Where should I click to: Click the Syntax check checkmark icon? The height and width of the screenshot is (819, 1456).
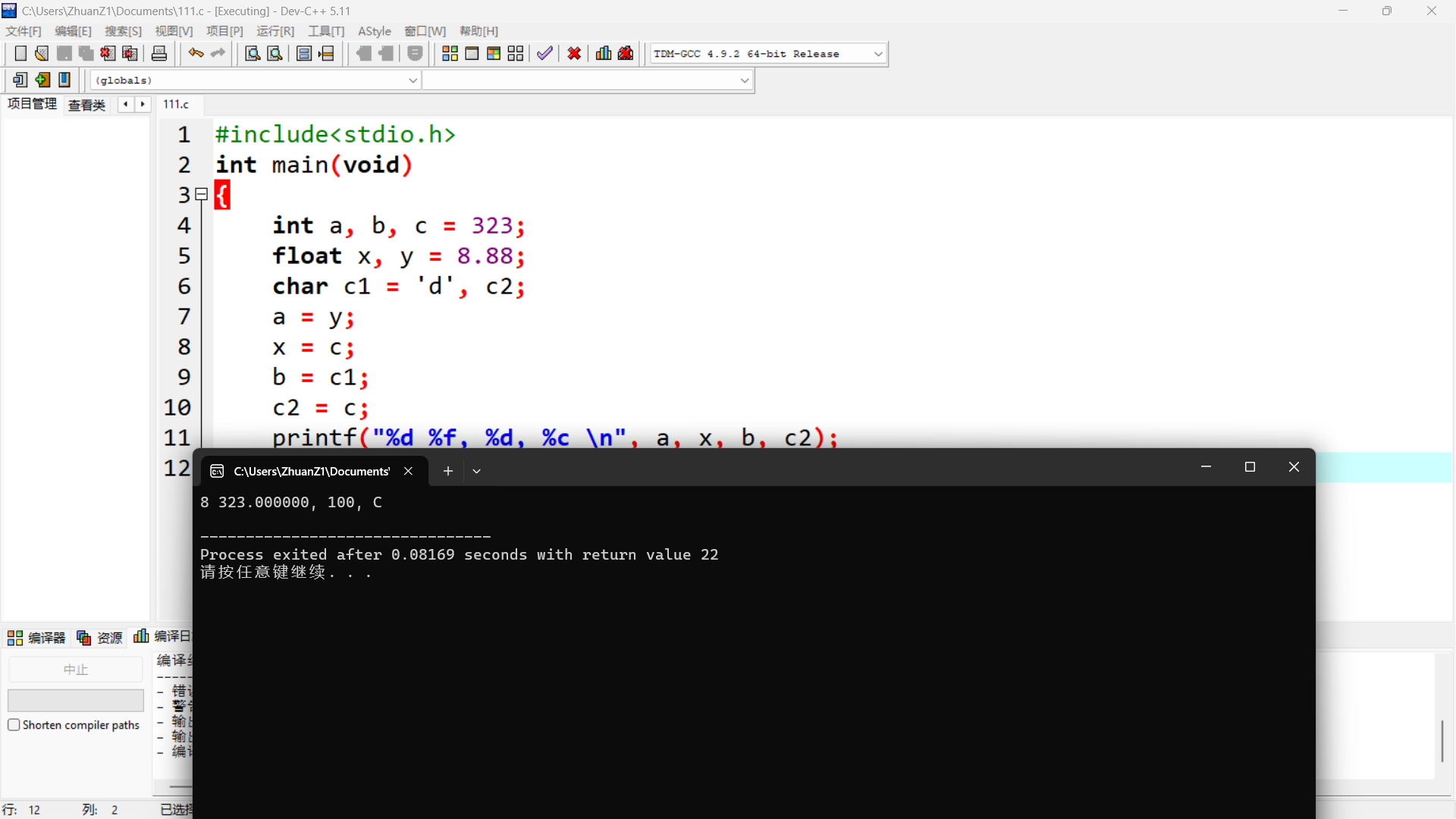click(544, 54)
